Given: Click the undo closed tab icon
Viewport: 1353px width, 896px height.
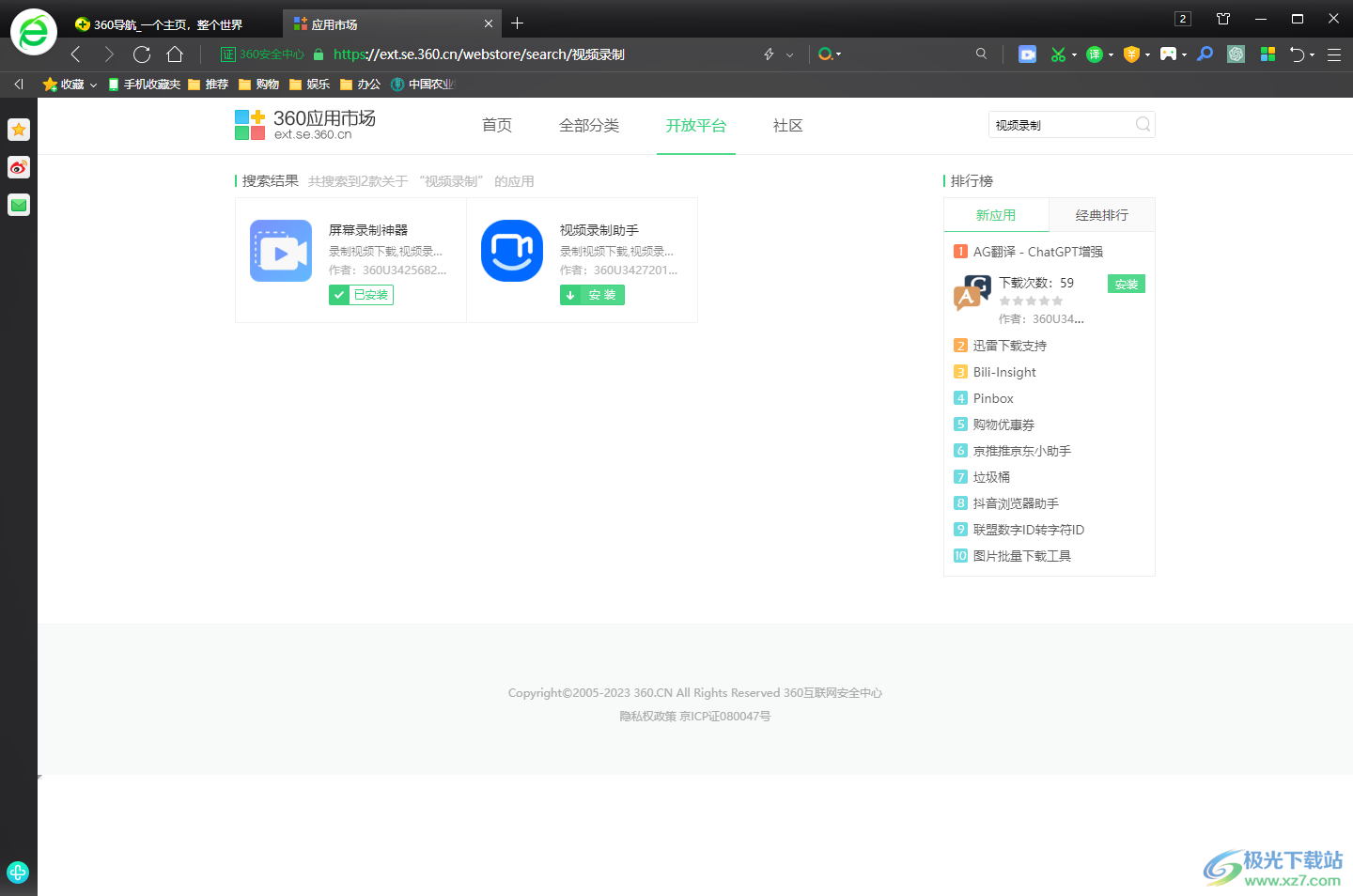Looking at the screenshot, I should [x=1298, y=54].
